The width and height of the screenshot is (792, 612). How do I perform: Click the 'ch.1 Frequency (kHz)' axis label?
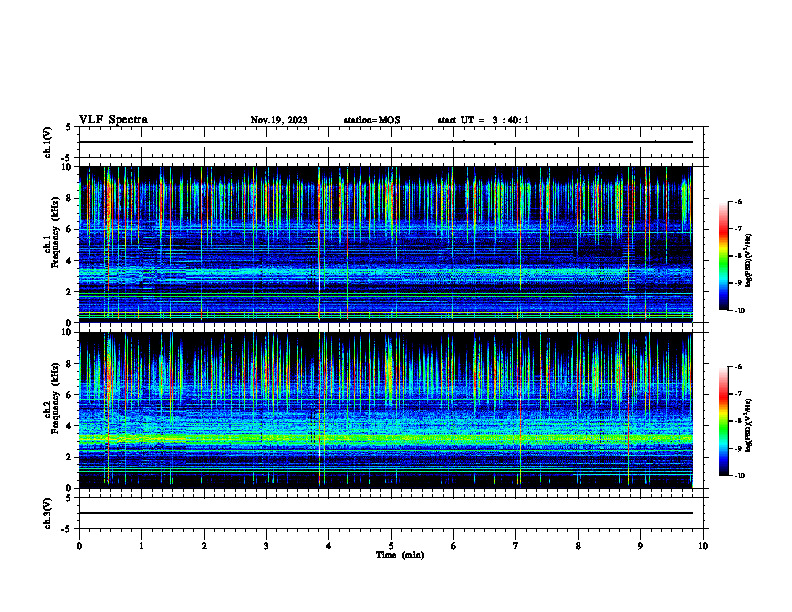52,233
